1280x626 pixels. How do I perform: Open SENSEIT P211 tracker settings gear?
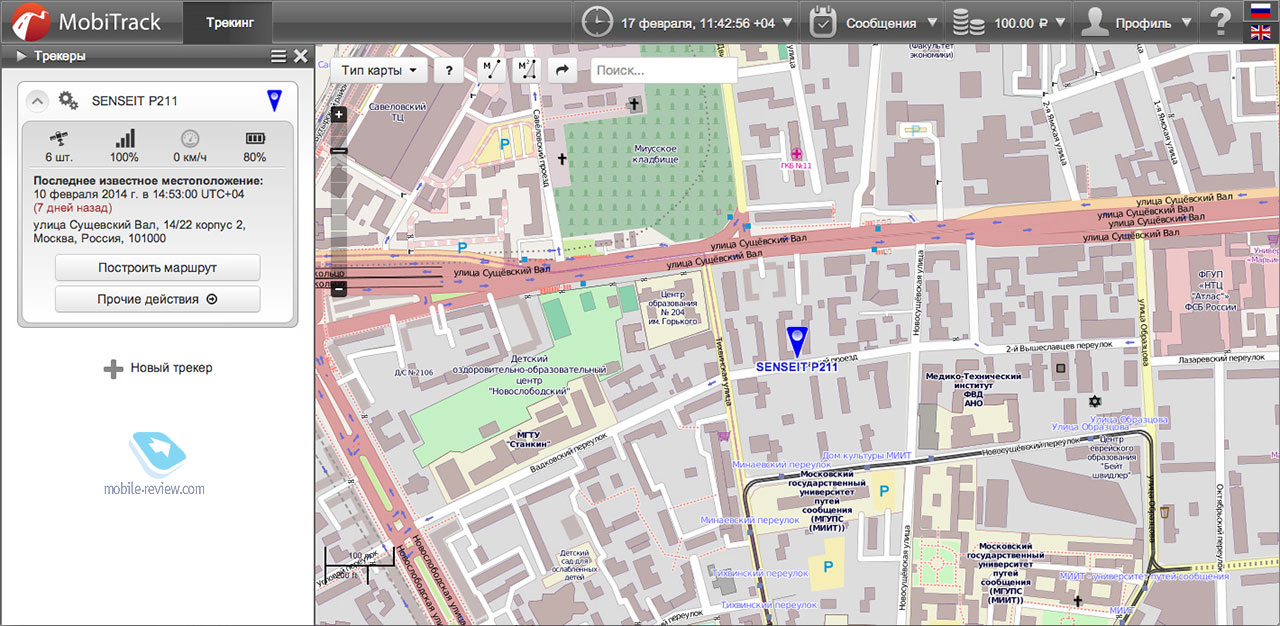click(68, 100)
